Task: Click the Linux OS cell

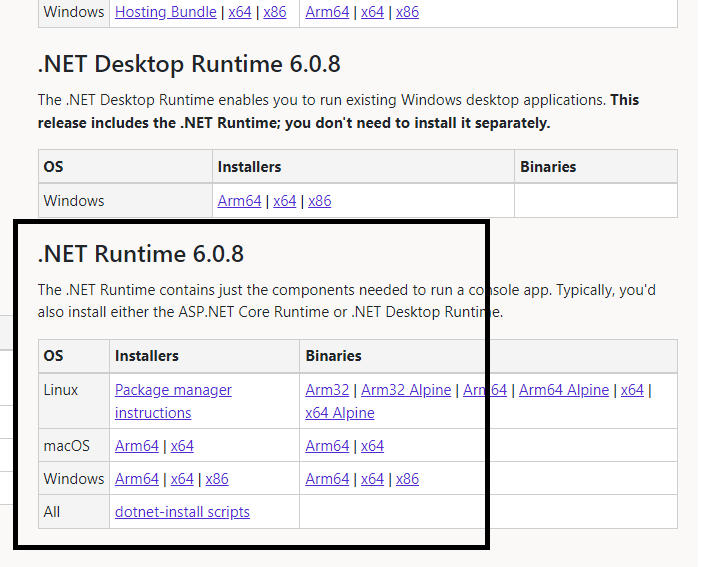Action: [74, 401]
